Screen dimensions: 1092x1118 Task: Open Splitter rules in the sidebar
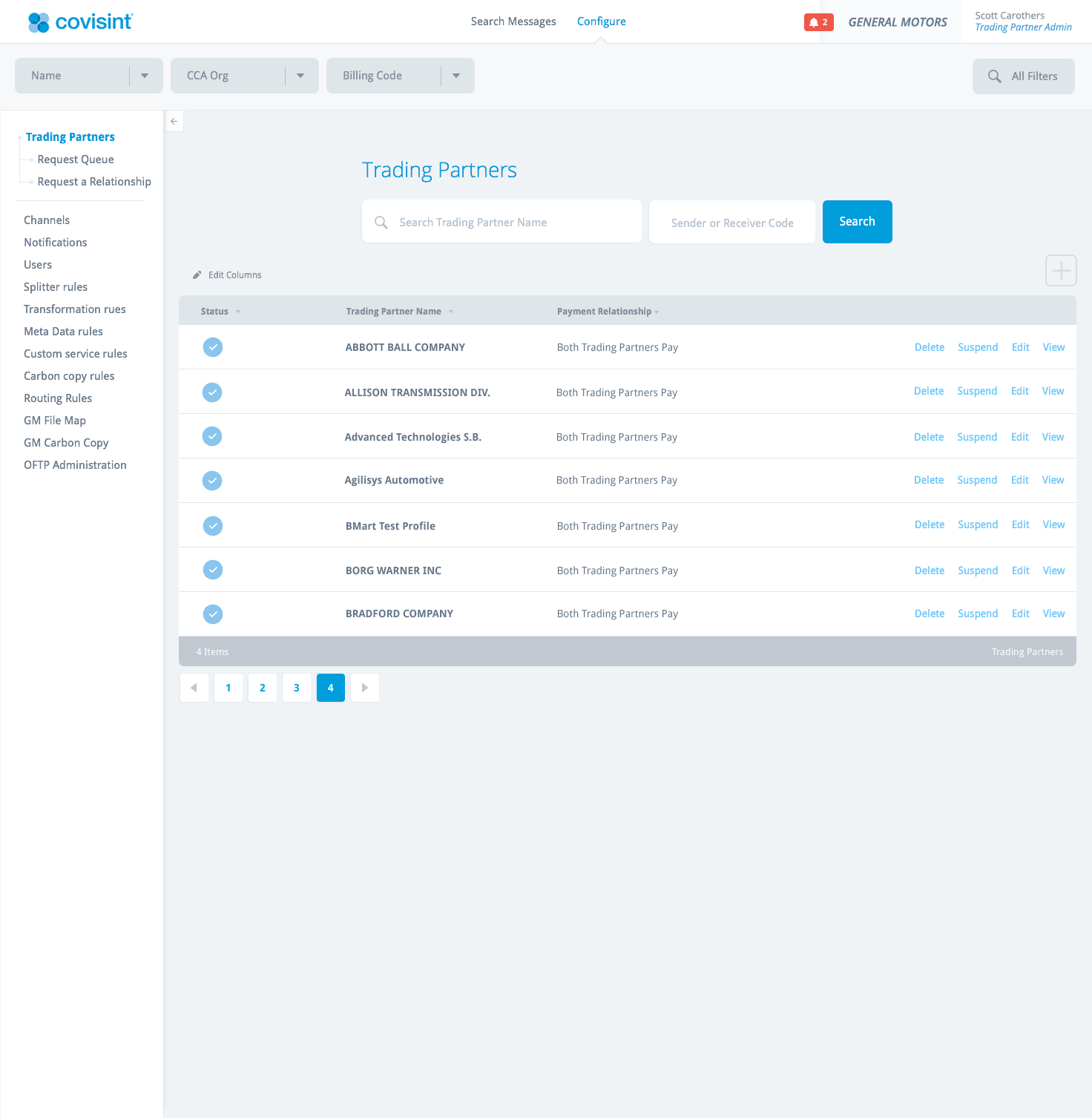(56, 287)
